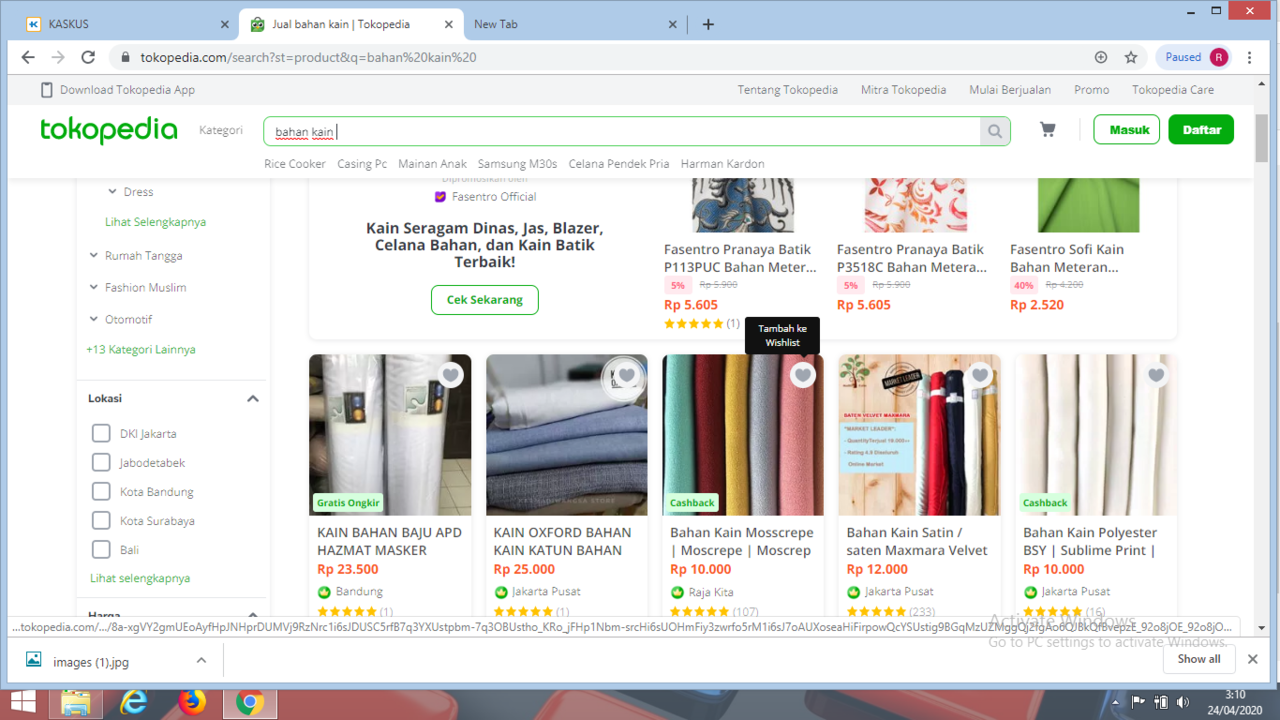Open Chrome three-dot menu

pyautogui.click(x=1250, y=57)
